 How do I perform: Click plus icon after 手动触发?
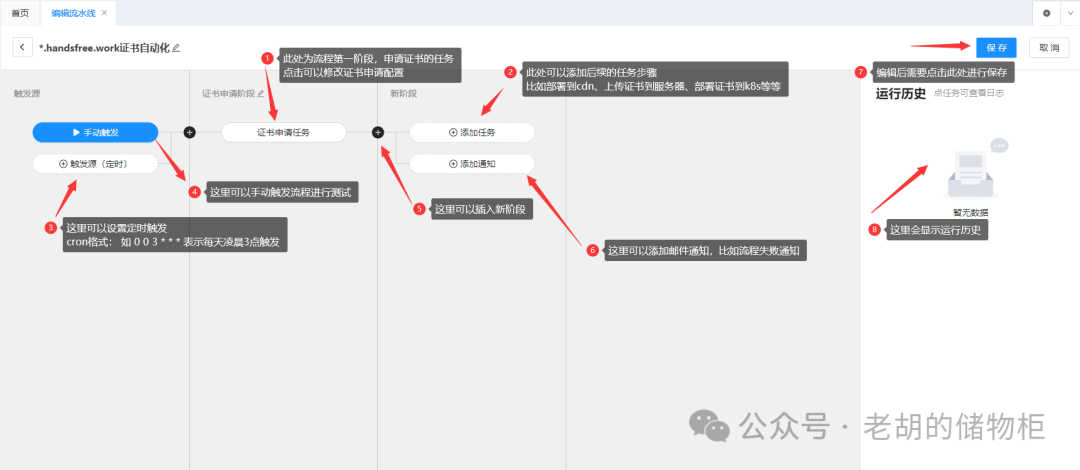(x=189, y=132)
